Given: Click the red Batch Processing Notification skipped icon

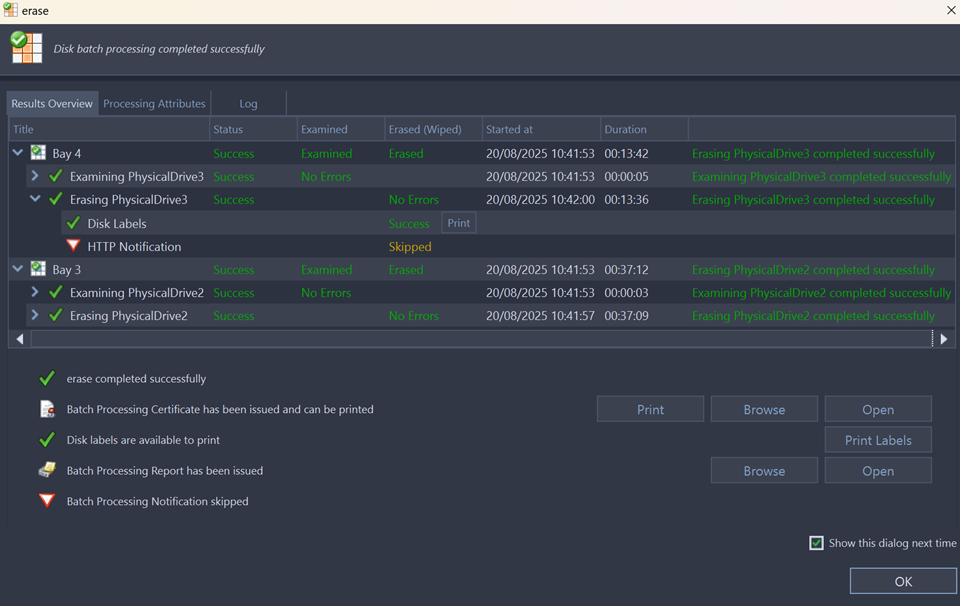Looking at the screenshot, I should click(x=47, y=501).
